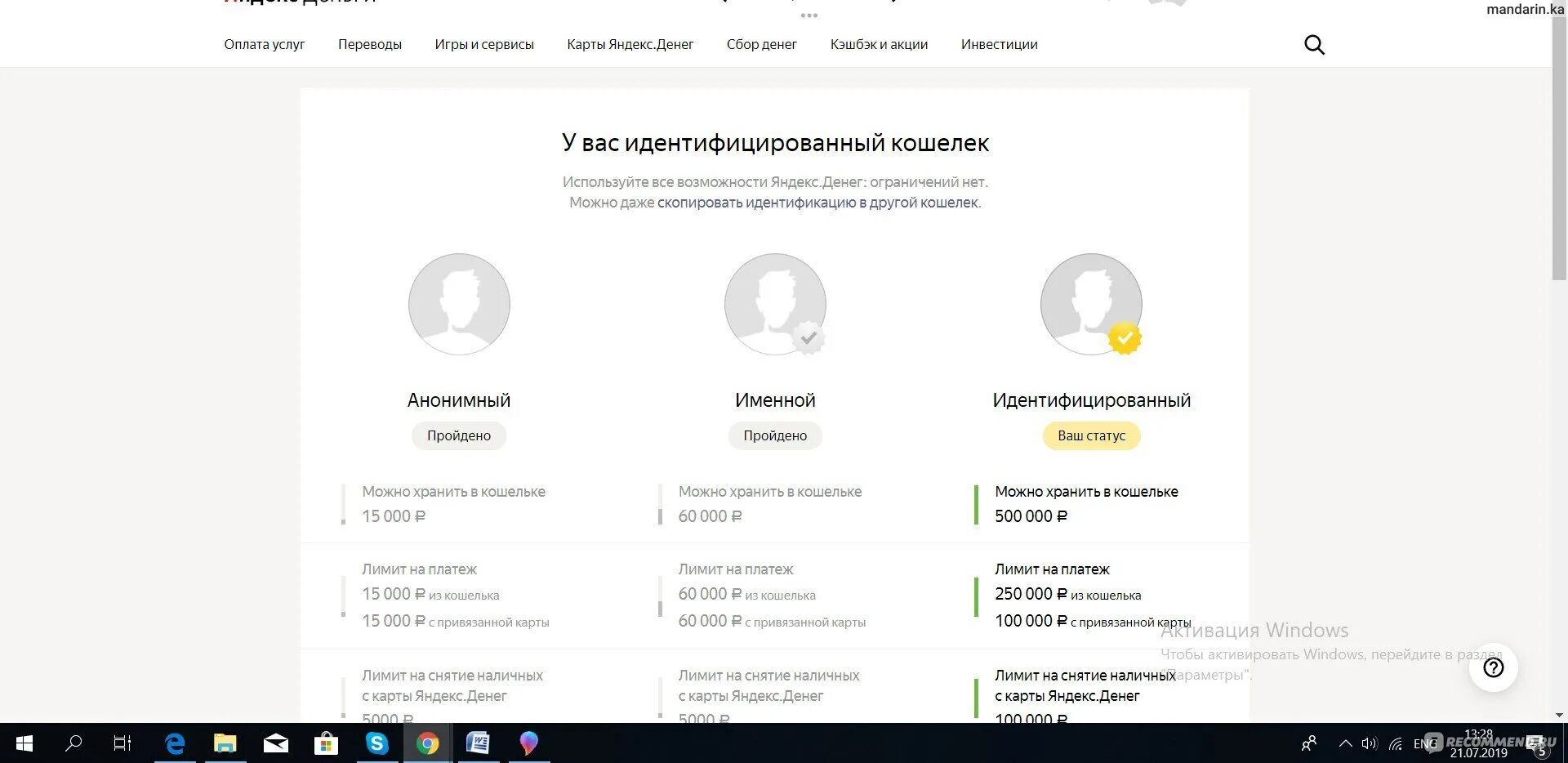This screenshot has height=763, width=1568.
Task: Open Skype from the taskbar
Action: click(376, 743)
